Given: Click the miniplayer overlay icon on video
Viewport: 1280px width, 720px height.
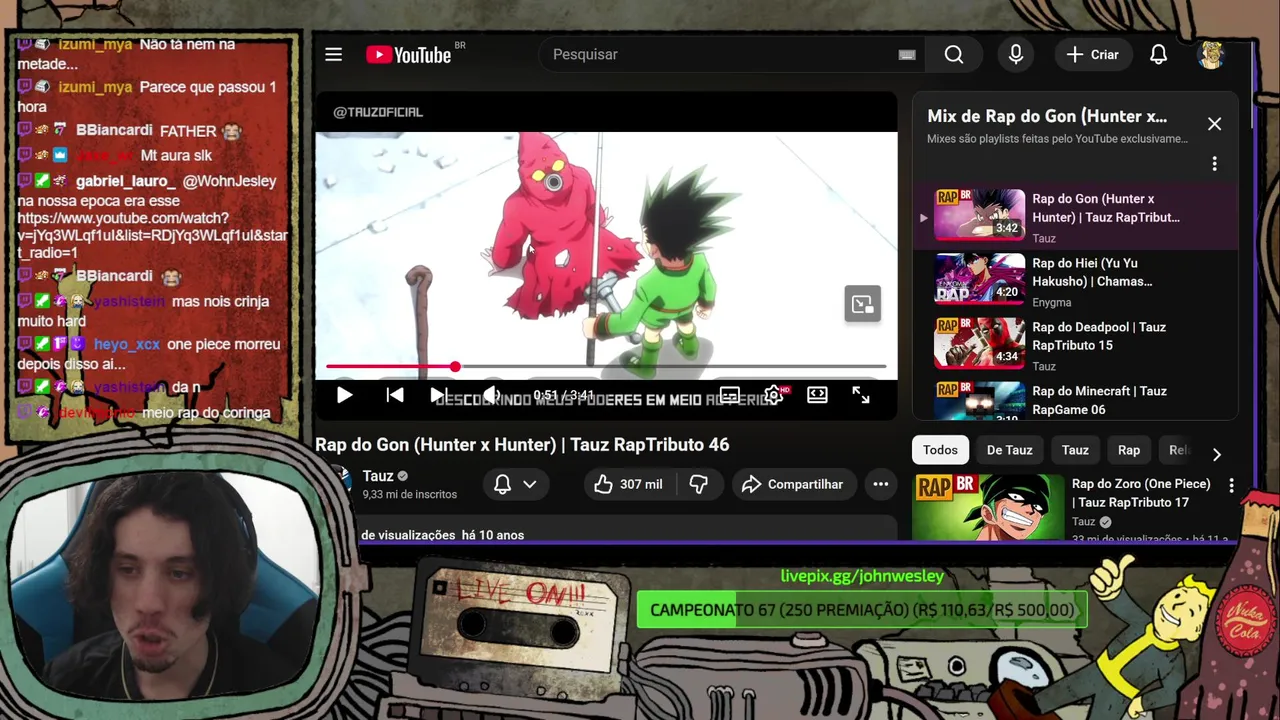Looking at the screenshot, I should (x=862, y=304).
